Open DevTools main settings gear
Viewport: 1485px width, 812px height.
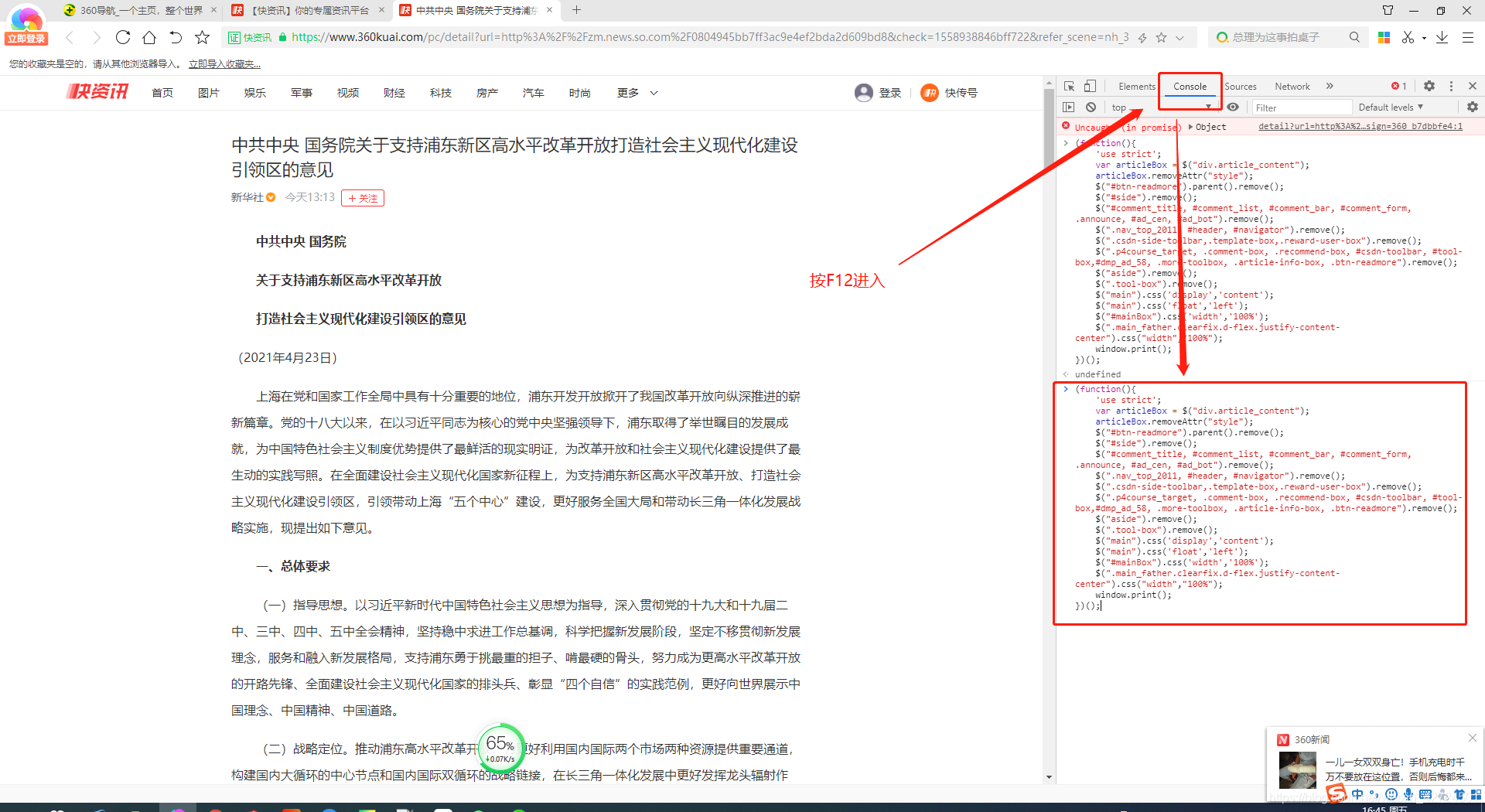tap(1429, 86)
